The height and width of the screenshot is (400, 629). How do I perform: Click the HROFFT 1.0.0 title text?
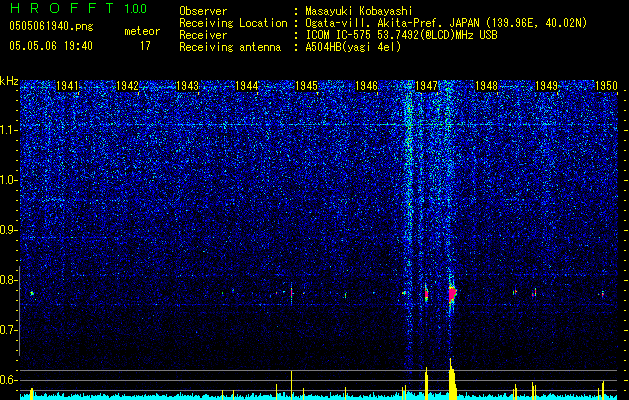pos(78,8)
